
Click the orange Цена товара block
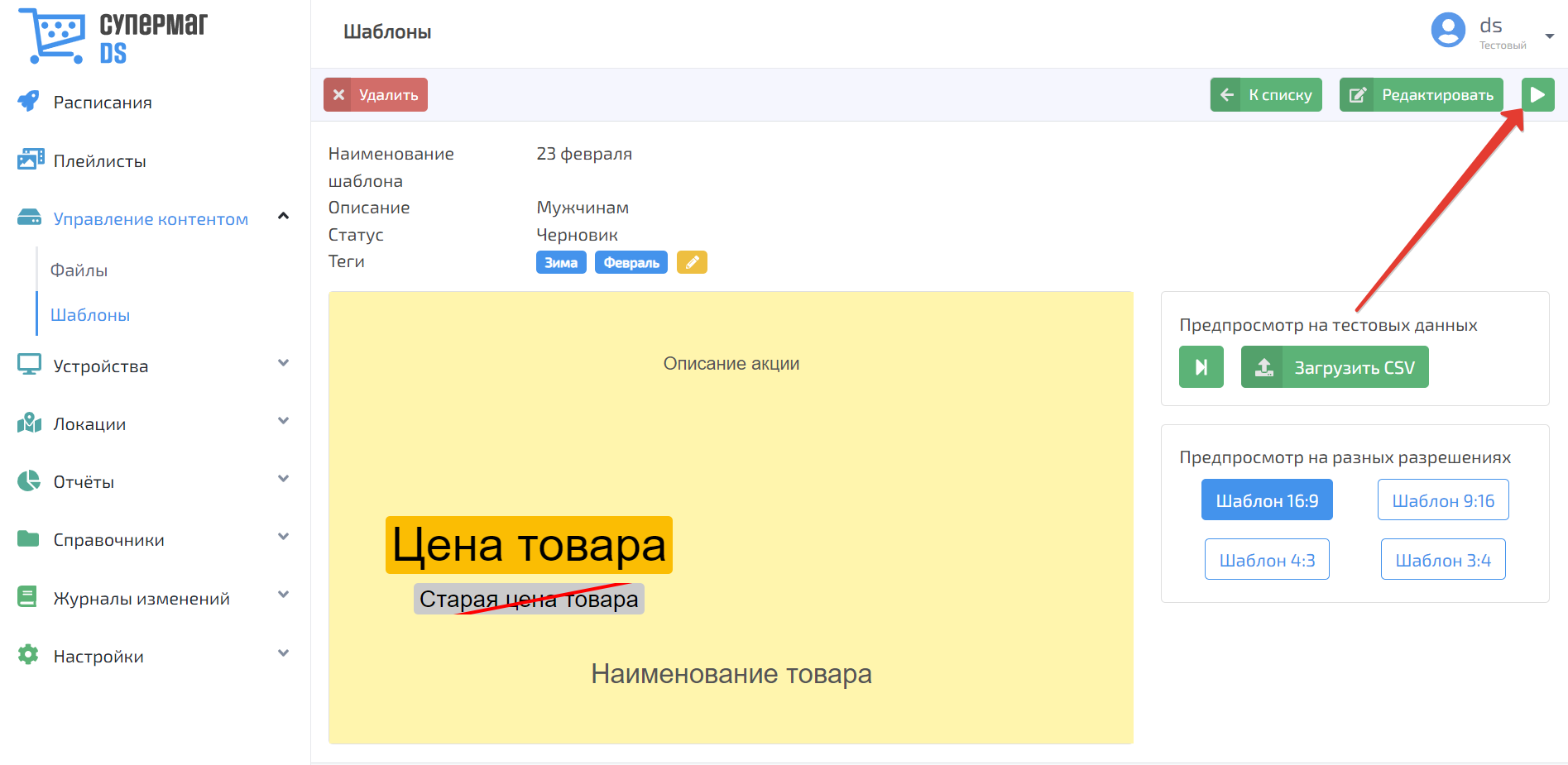pyautogui.click(x=529, y=545)
